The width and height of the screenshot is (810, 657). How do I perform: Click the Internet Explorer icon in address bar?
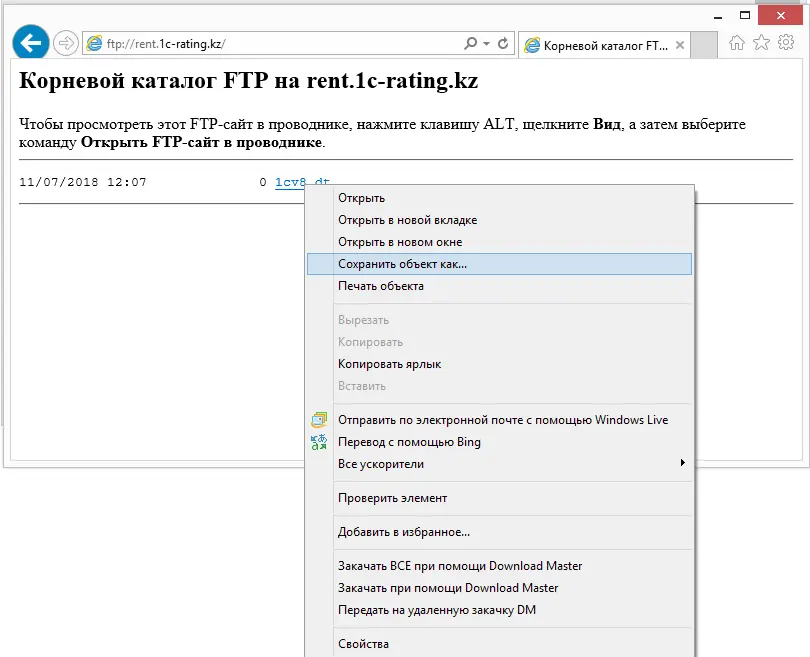coord(94,43)
